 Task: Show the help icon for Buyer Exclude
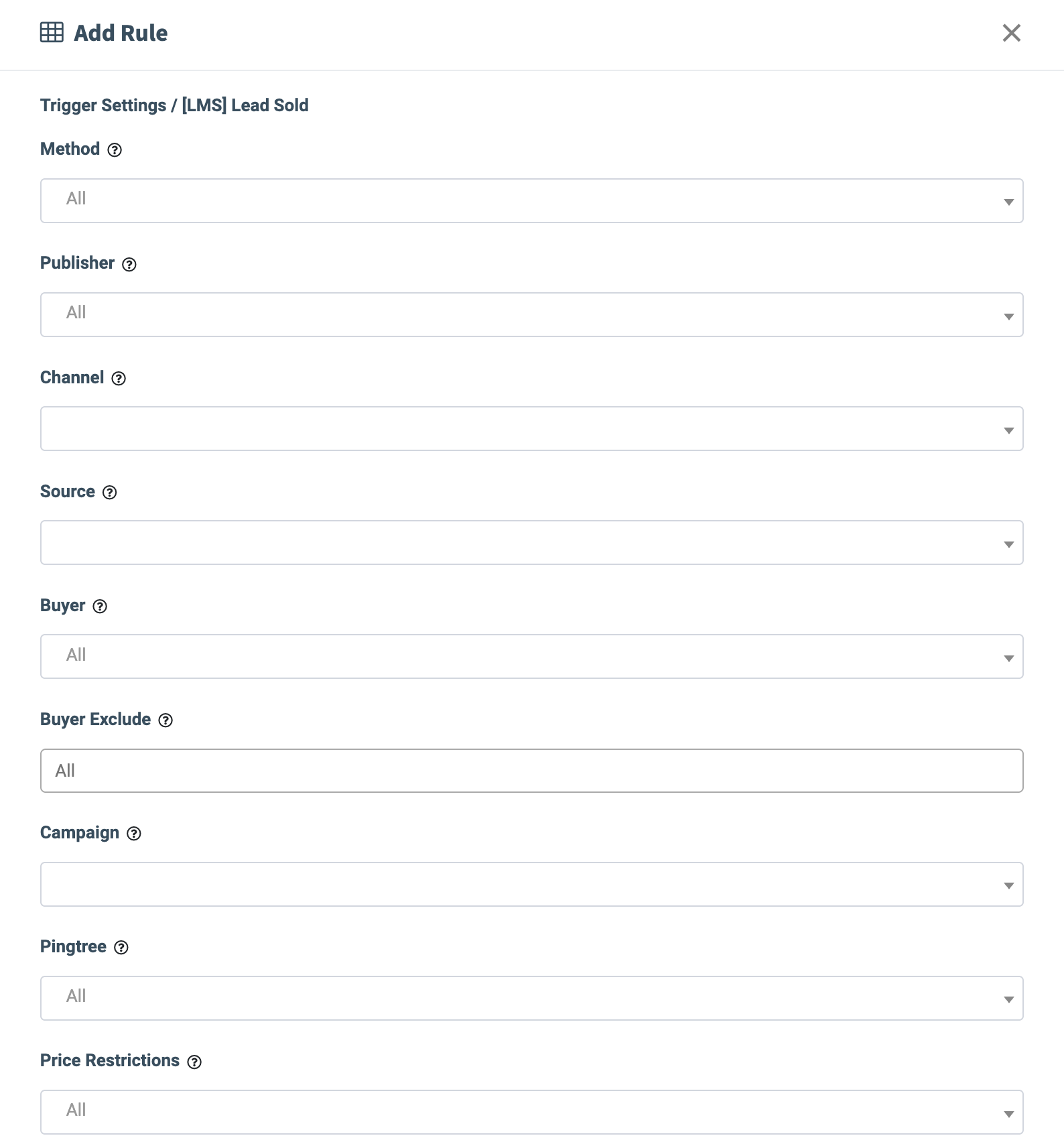165,720
